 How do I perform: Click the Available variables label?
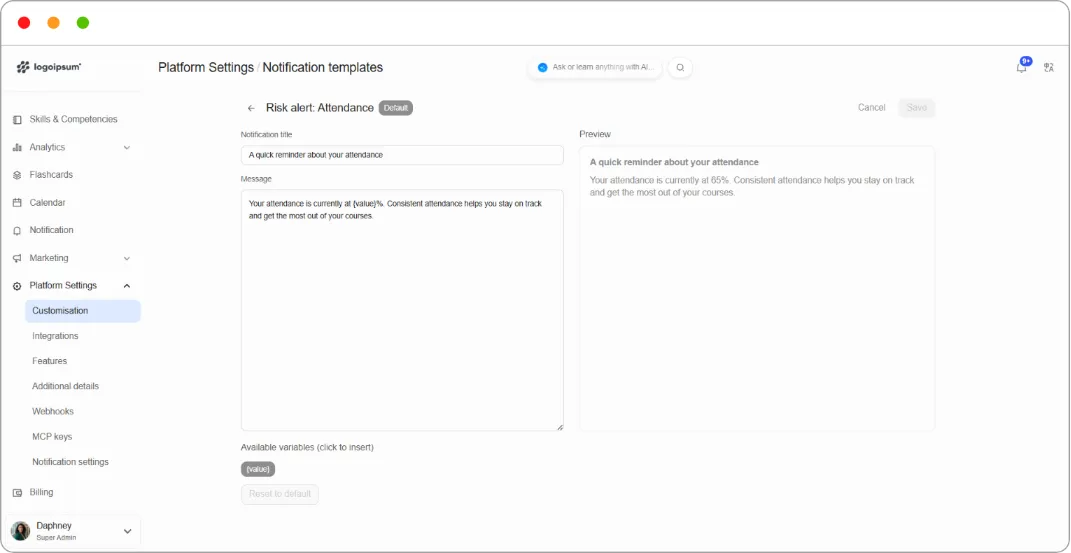pos(307,448)
